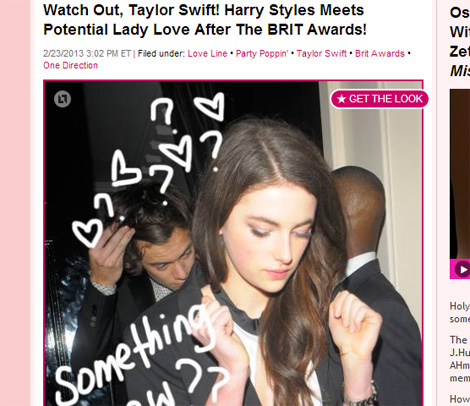Click the sidebar paragraph starting with Holy
Viewport: 470px width, 406px height.
coord(460,313)
